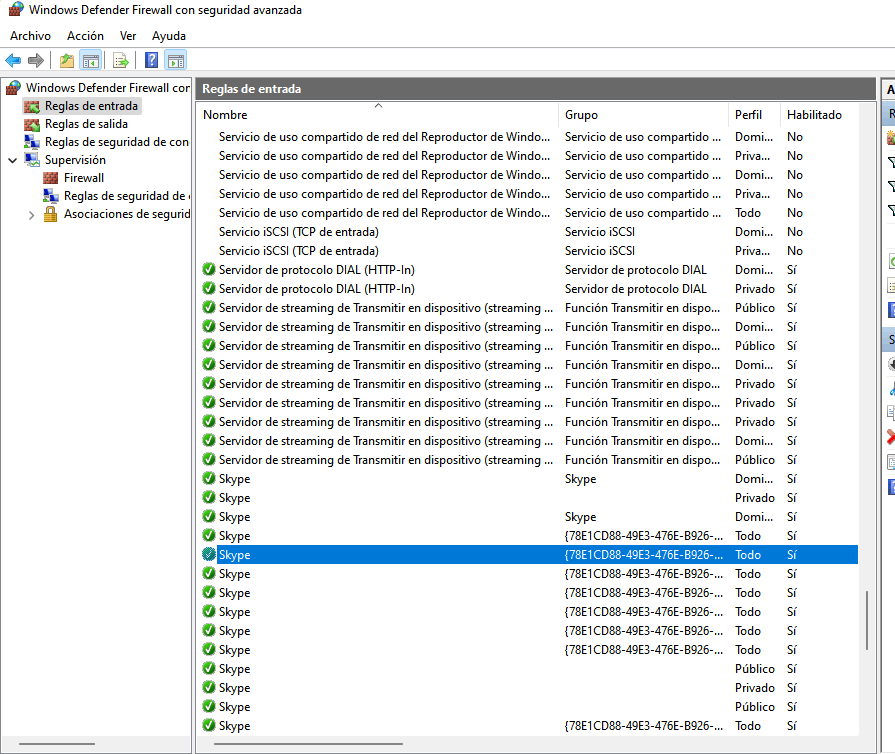Click the monitor icon beside Supervisión
Viewport: 895px width, 754px height.
(x=32, y=160)
